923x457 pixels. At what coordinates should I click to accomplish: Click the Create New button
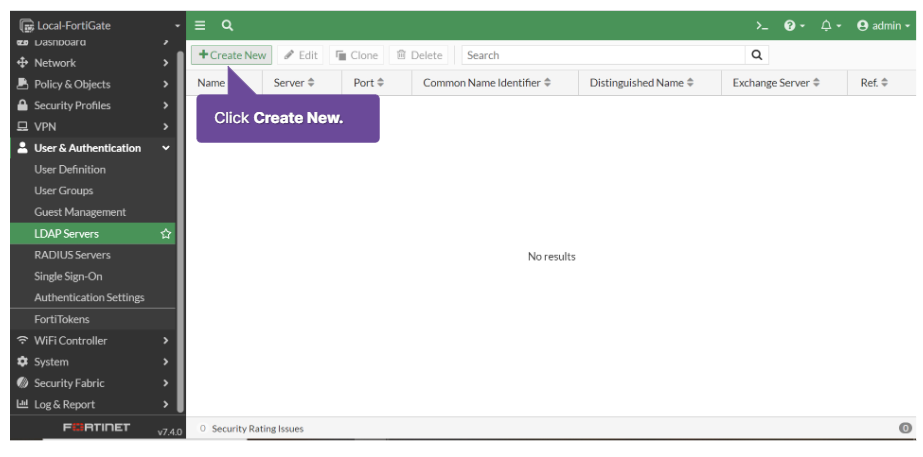point(231,55)
